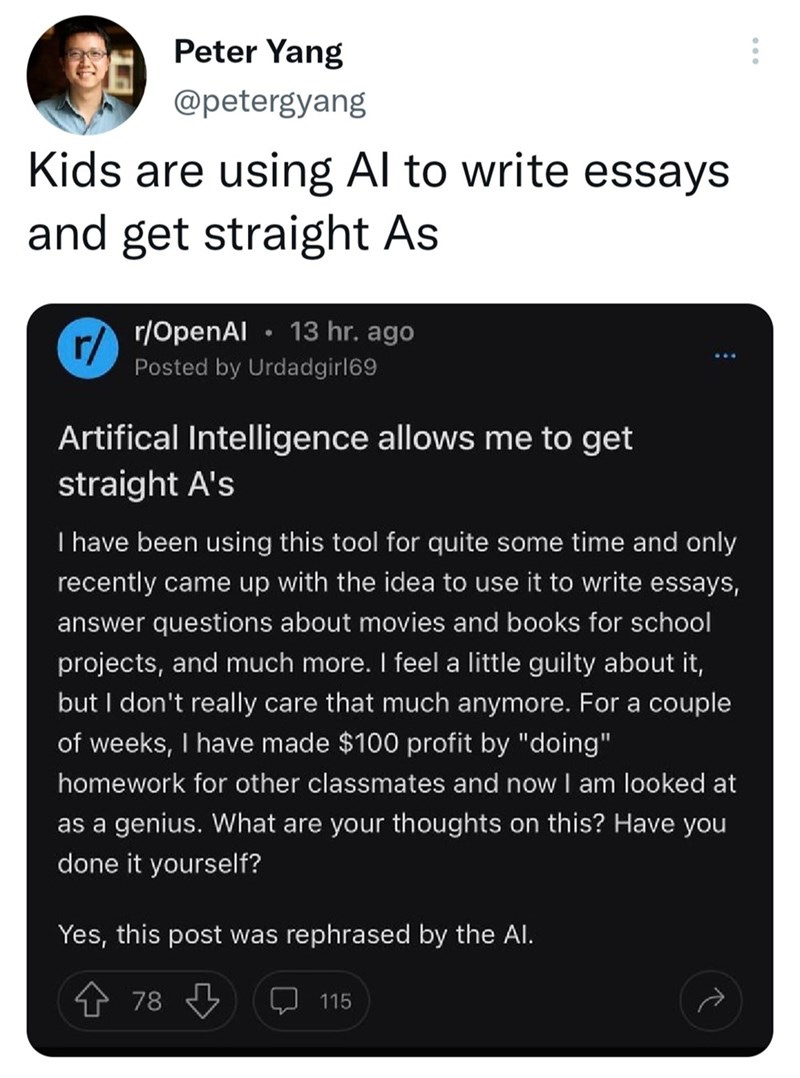Viewport: 800px width, 1078px height.
Task: Click the embedded Reddit post body
Action: click(x=398, y=700)
